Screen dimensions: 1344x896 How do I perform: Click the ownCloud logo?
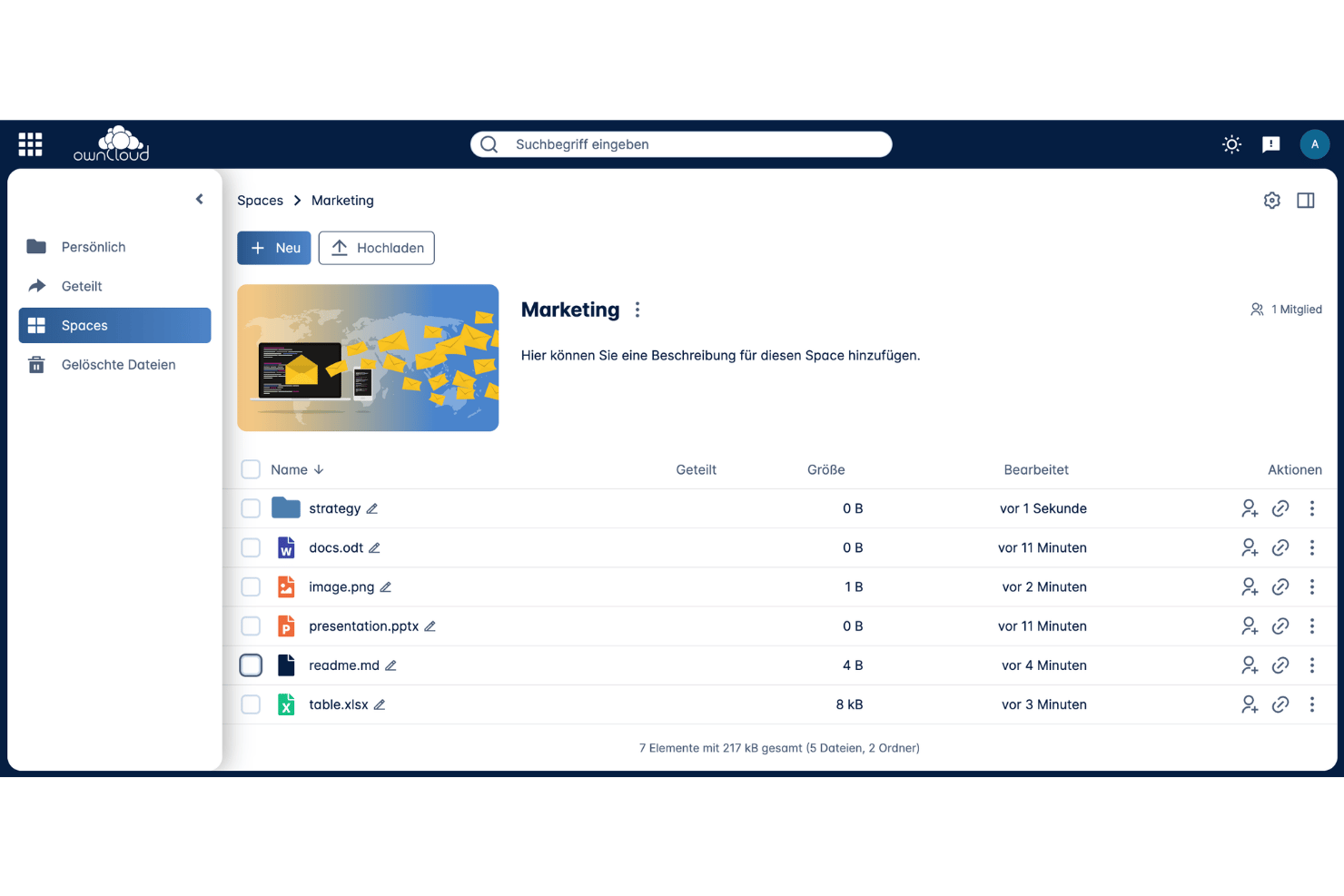click(111, 144)
